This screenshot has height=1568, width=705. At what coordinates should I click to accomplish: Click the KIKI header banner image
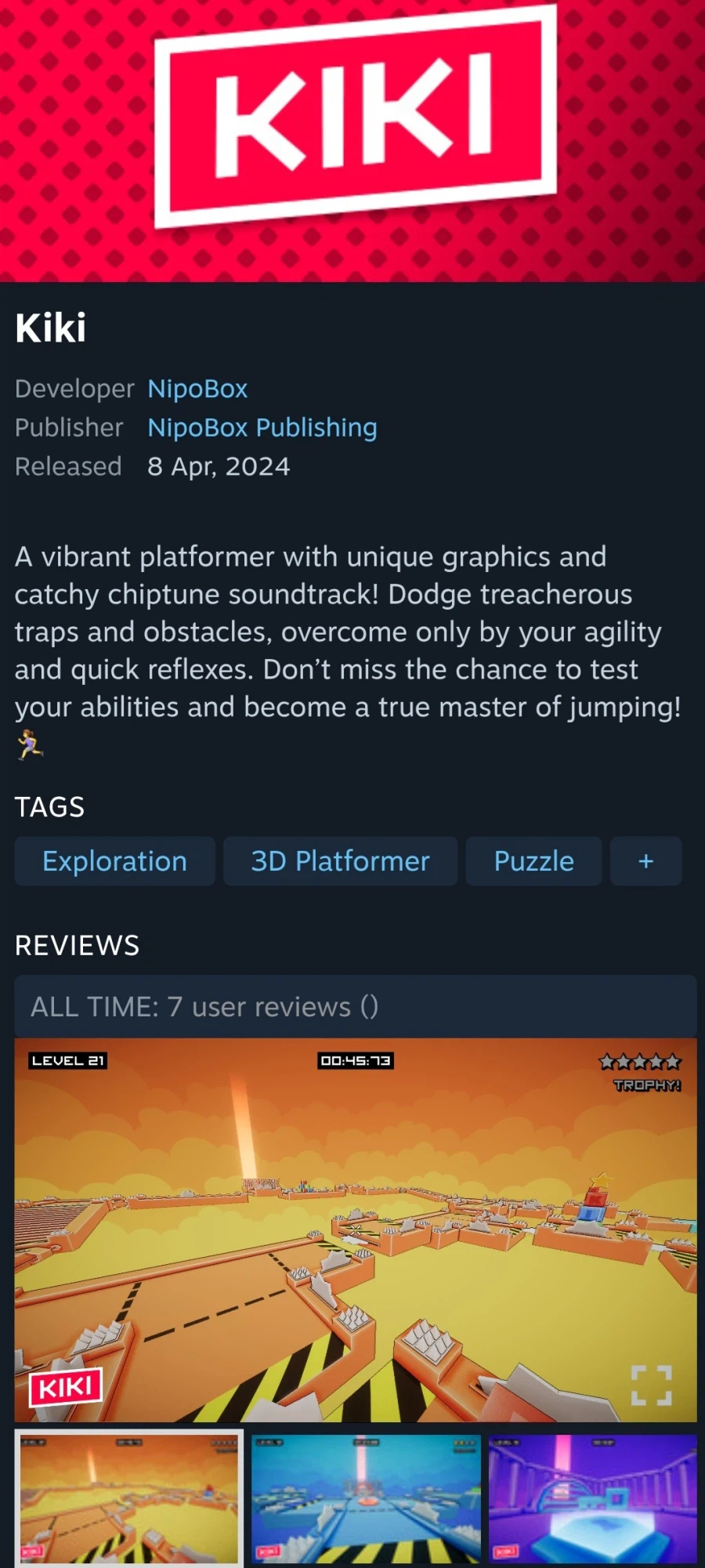pyautogui.click(x=352, y=141)
